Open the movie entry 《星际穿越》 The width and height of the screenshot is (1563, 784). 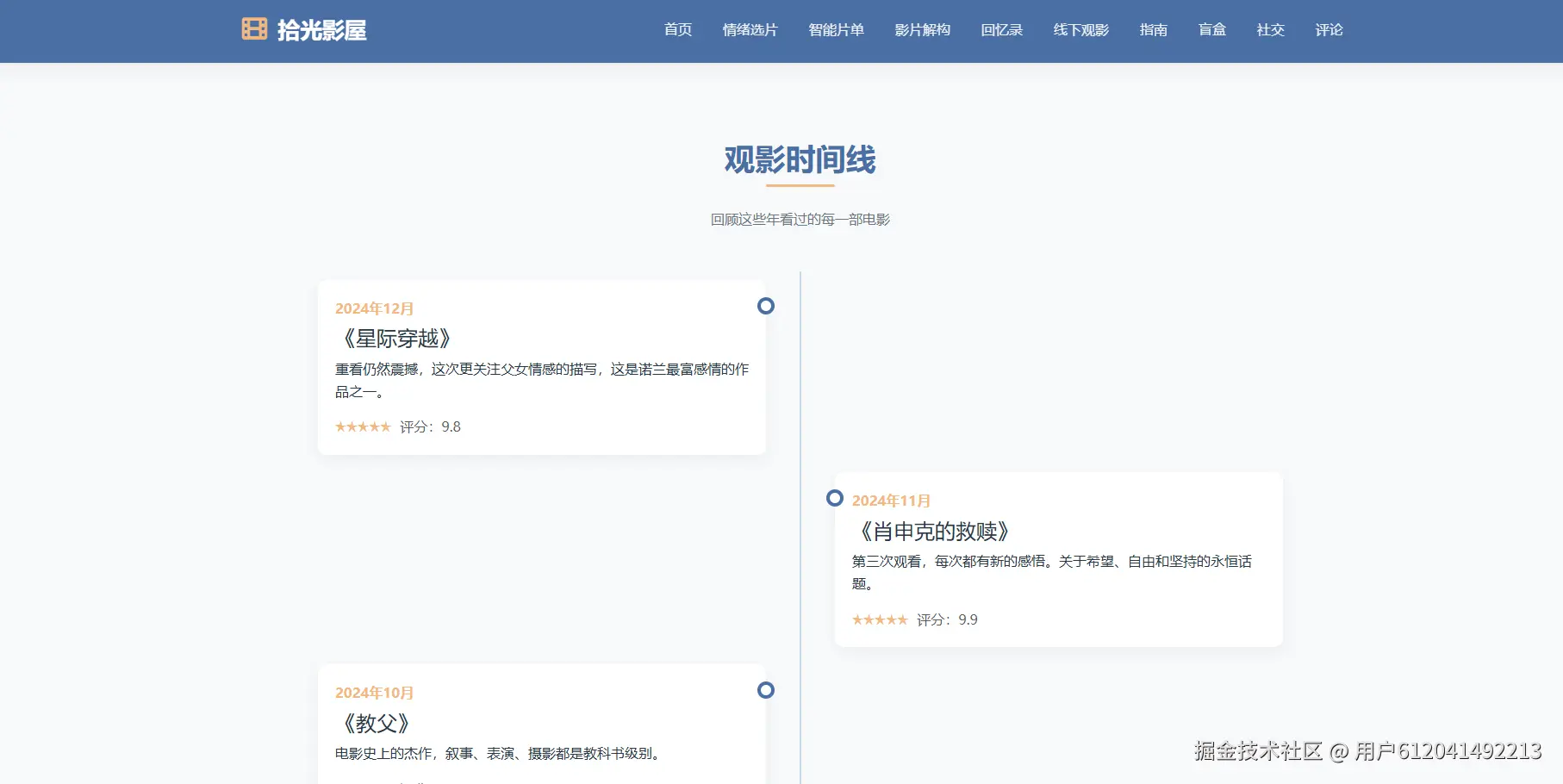coord(396,338)
